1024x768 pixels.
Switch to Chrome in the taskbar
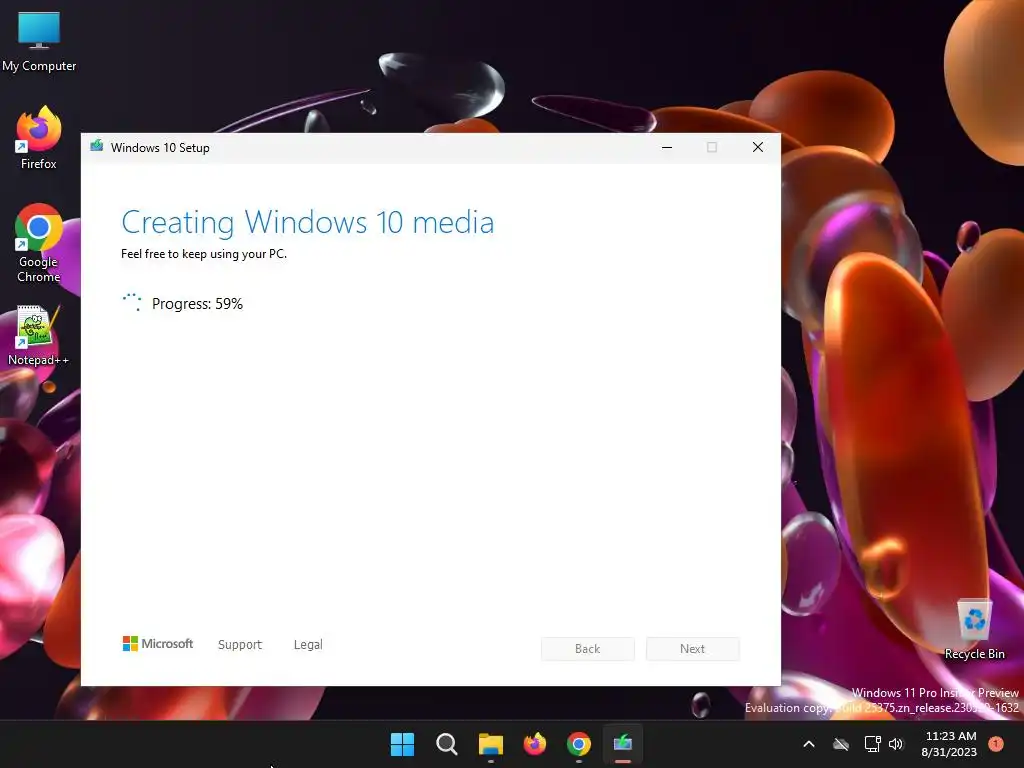pos(579,744)
